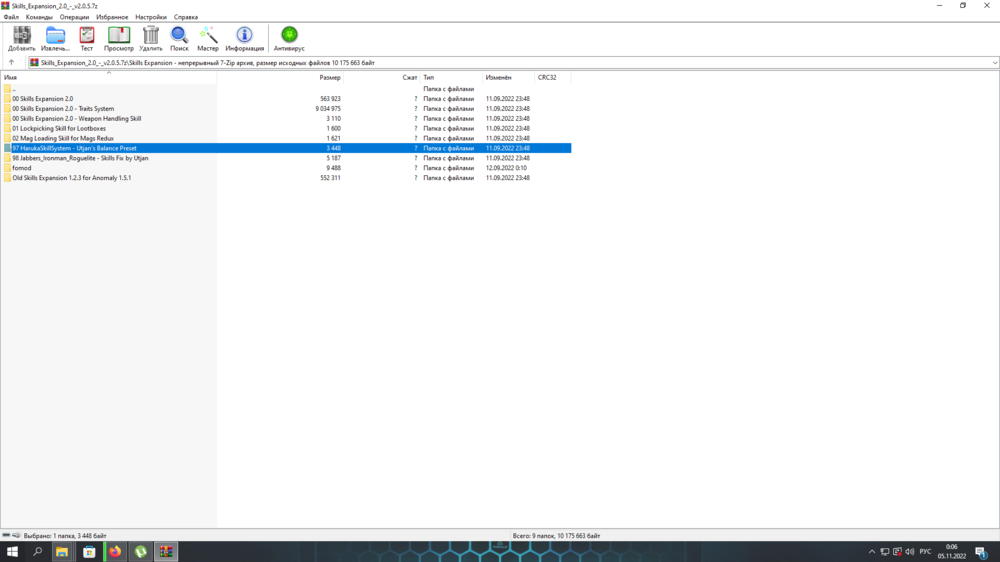Sort by the Тип column header
The height and width of the screenshot is (562, 1000).
click(452, 77)
